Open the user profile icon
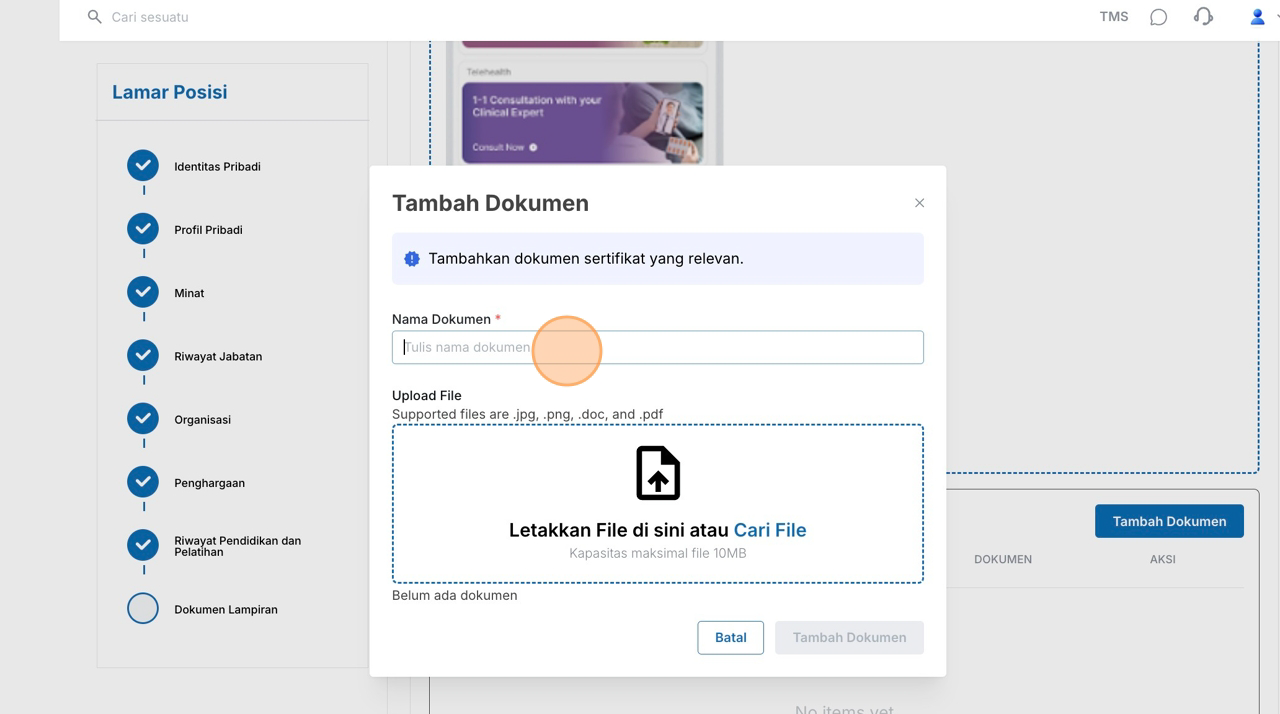Viewport: 1280px width, 714px height. 1257,17
